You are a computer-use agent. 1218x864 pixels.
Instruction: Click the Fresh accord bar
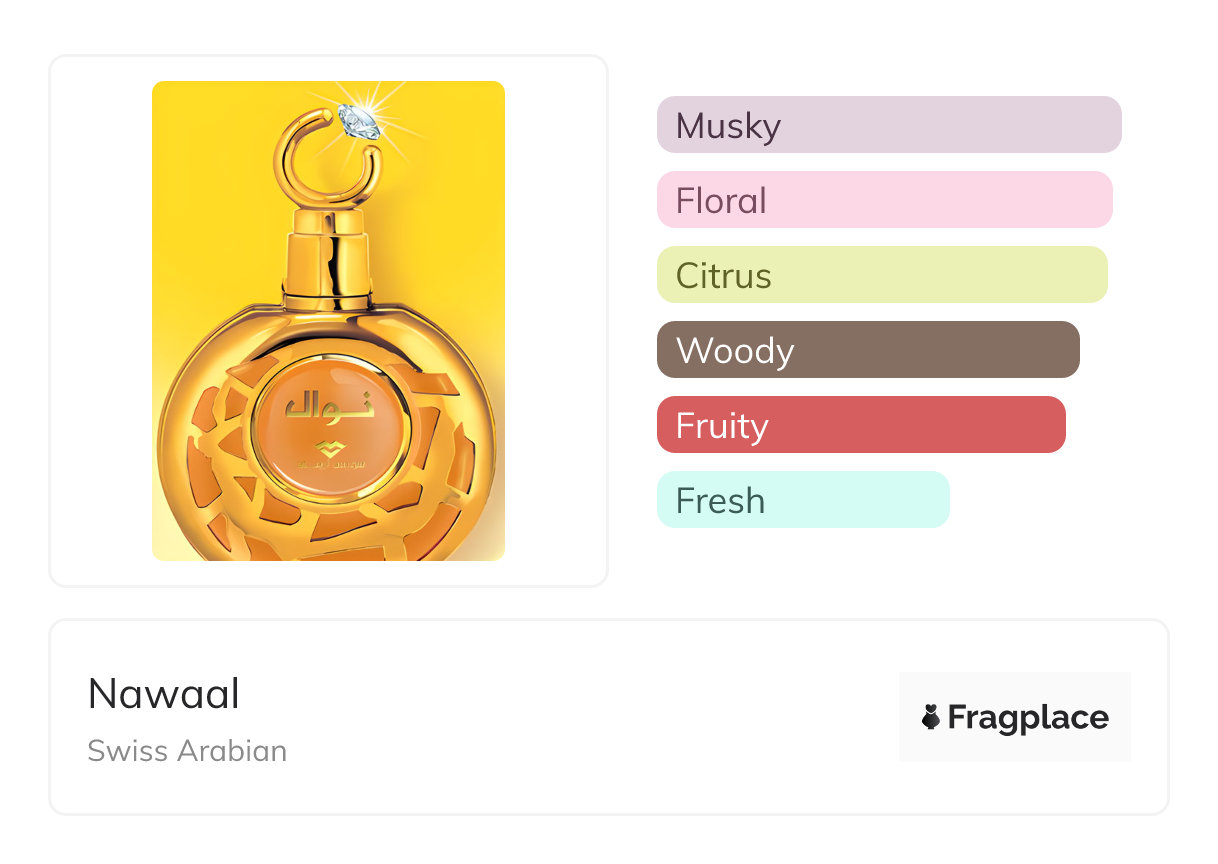point(802,500)
